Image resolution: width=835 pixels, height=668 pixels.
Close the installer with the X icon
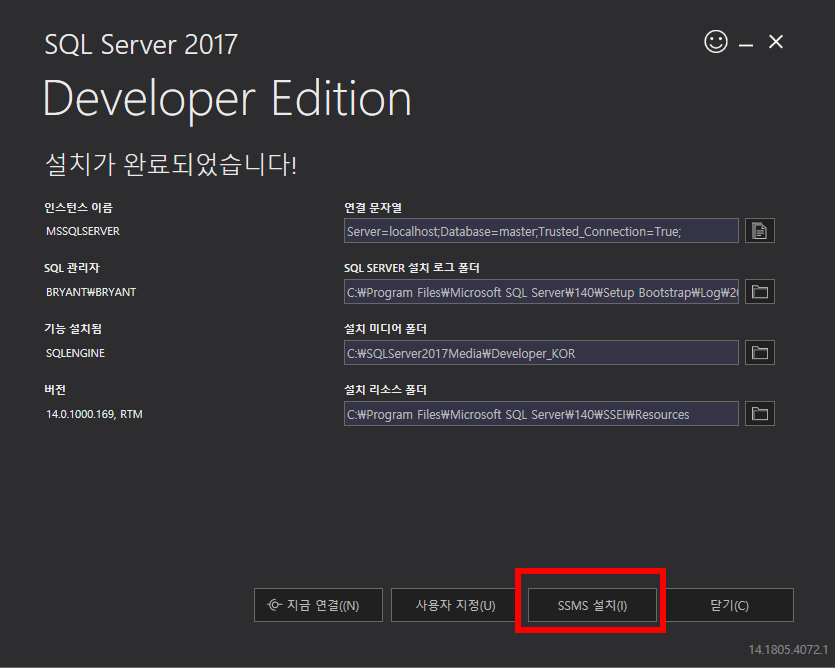pyautogui.click(x=776, y=42)
